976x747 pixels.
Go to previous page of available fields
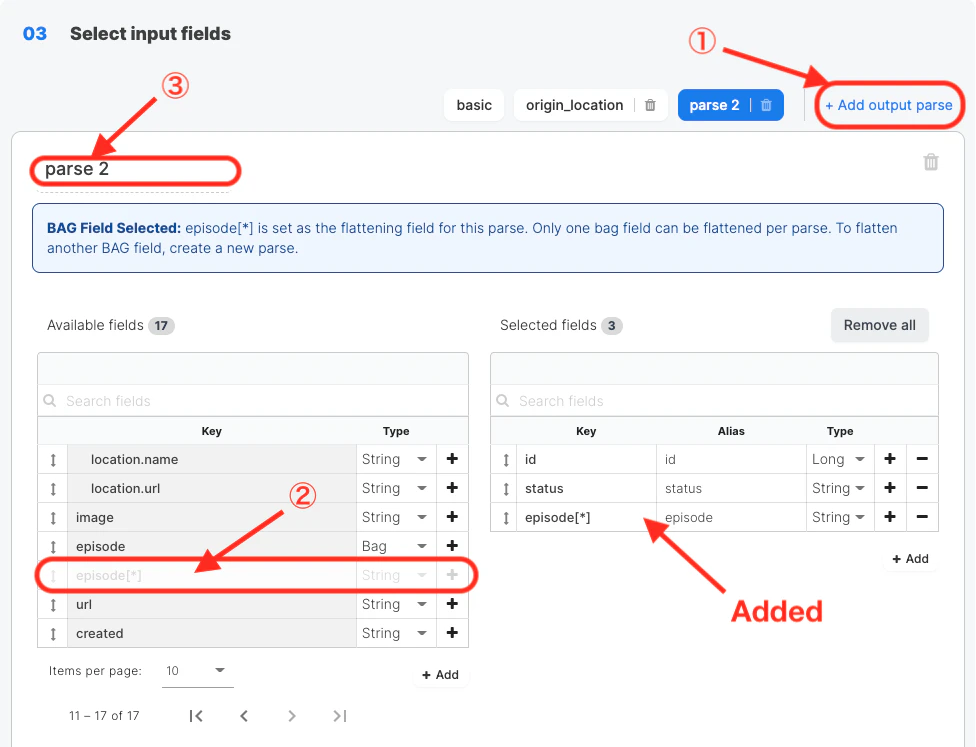click(244, 716)
